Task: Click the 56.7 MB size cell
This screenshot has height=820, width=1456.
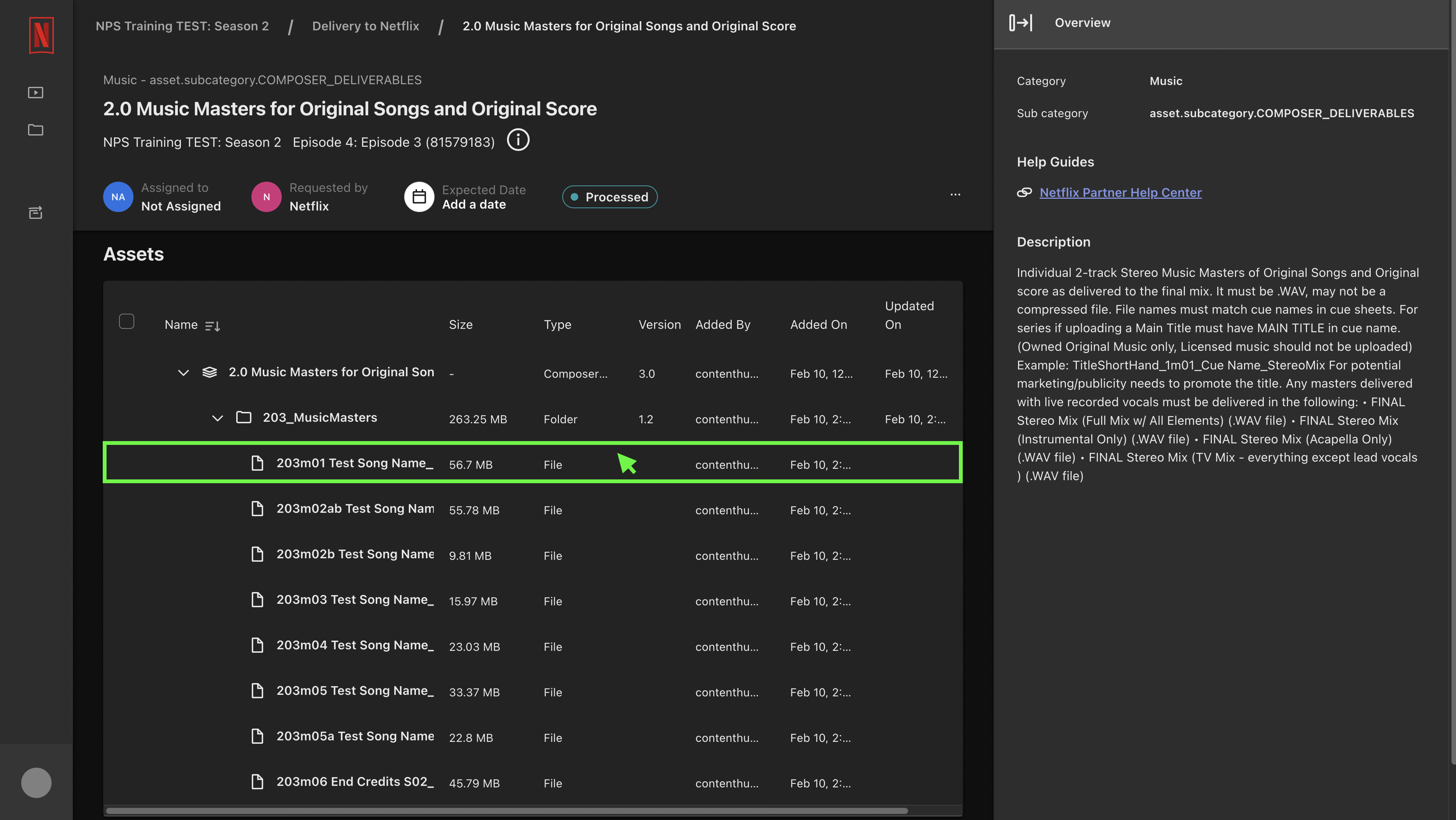Action: click(470, 465)
